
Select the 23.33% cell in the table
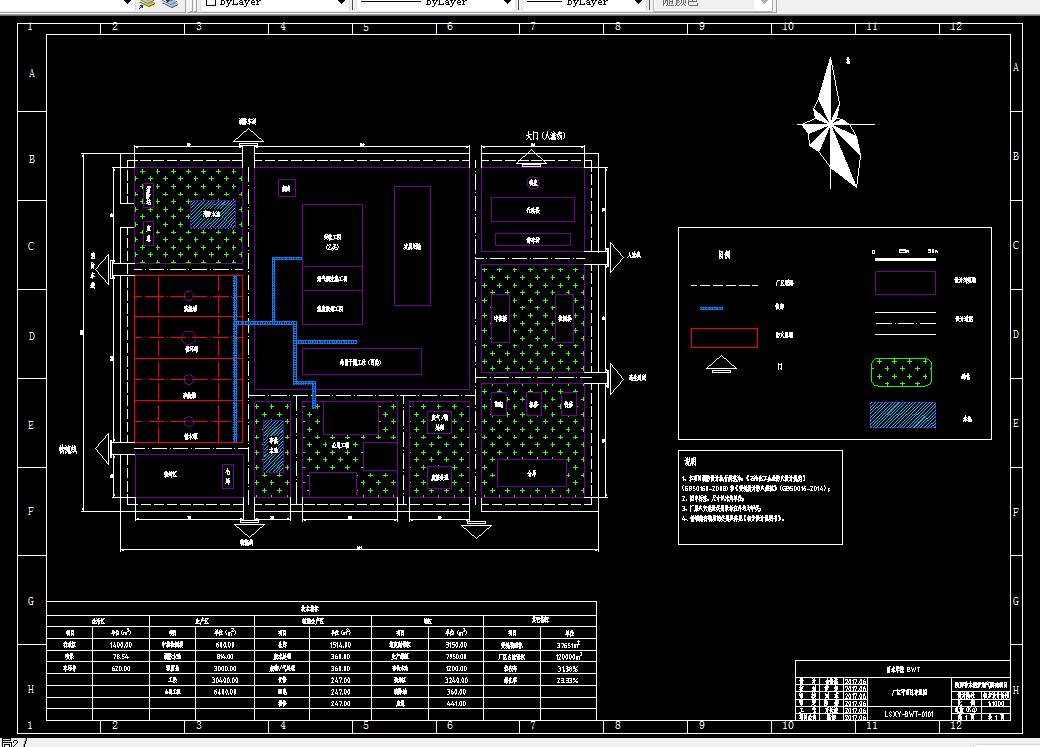[568, 681]
